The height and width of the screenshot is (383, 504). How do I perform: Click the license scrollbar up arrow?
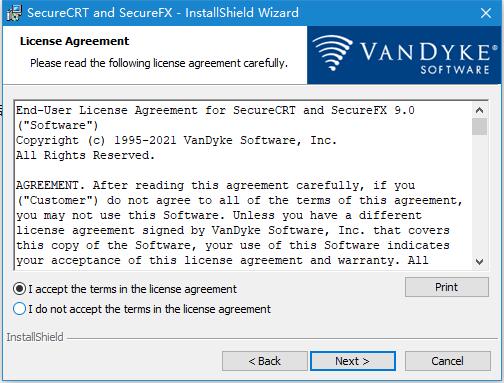479,110
